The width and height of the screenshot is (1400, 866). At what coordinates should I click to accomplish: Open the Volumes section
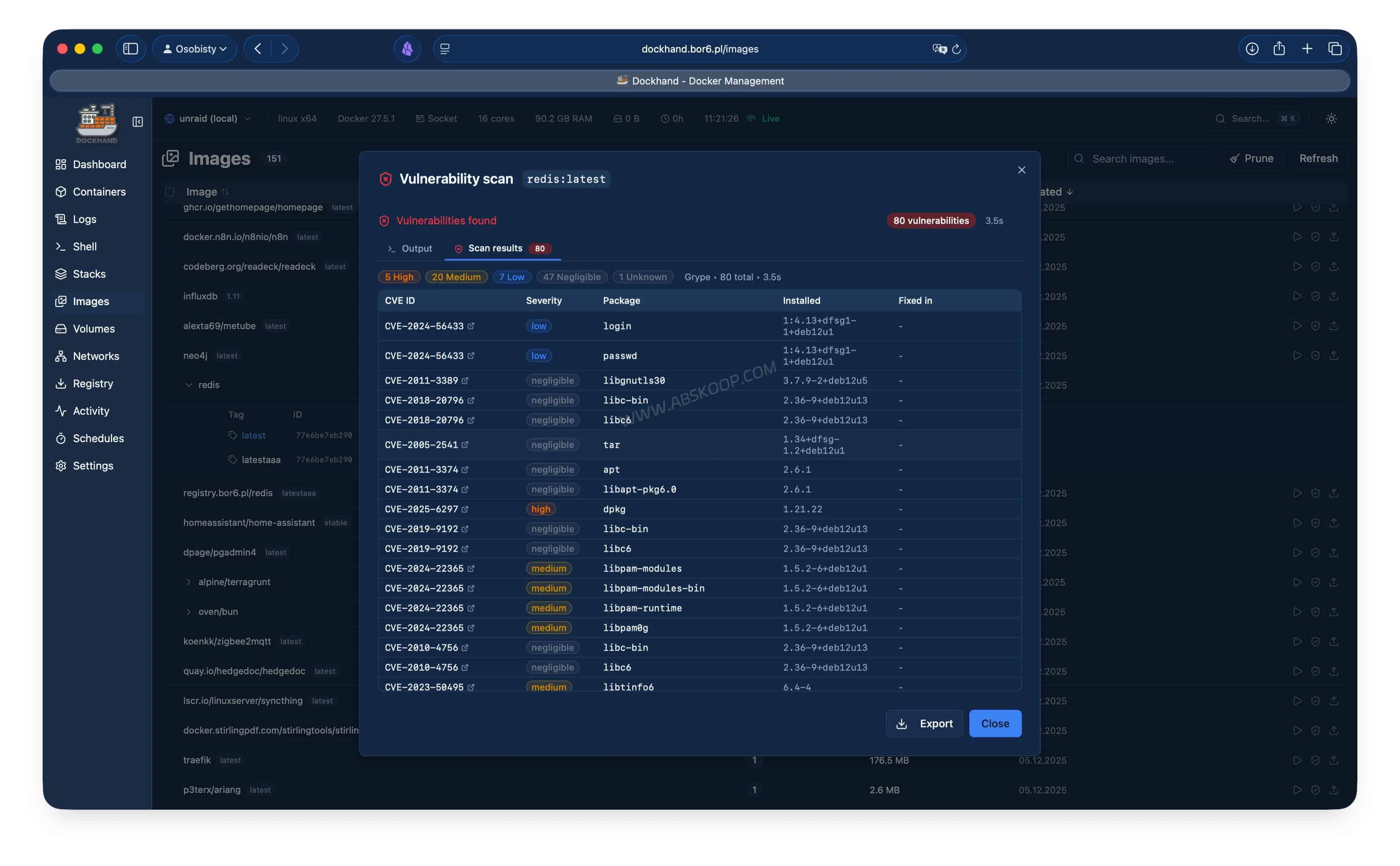point(85,329)
